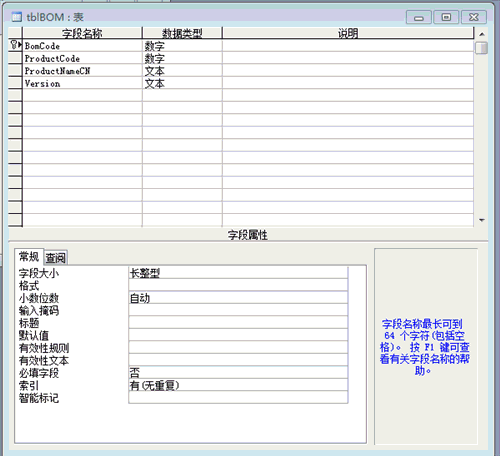The width and height of the screenshot is (500, 456).
Task: Open the 字段大小 长整型 dropdown field
Action: 238,273
